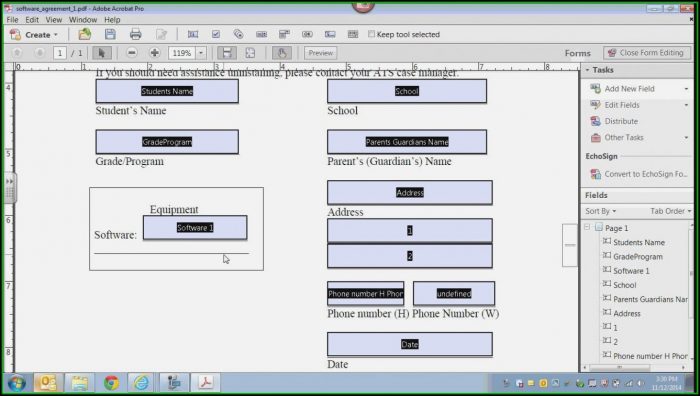Click Add New Field task
700x396 pixels.
point(629,89)
